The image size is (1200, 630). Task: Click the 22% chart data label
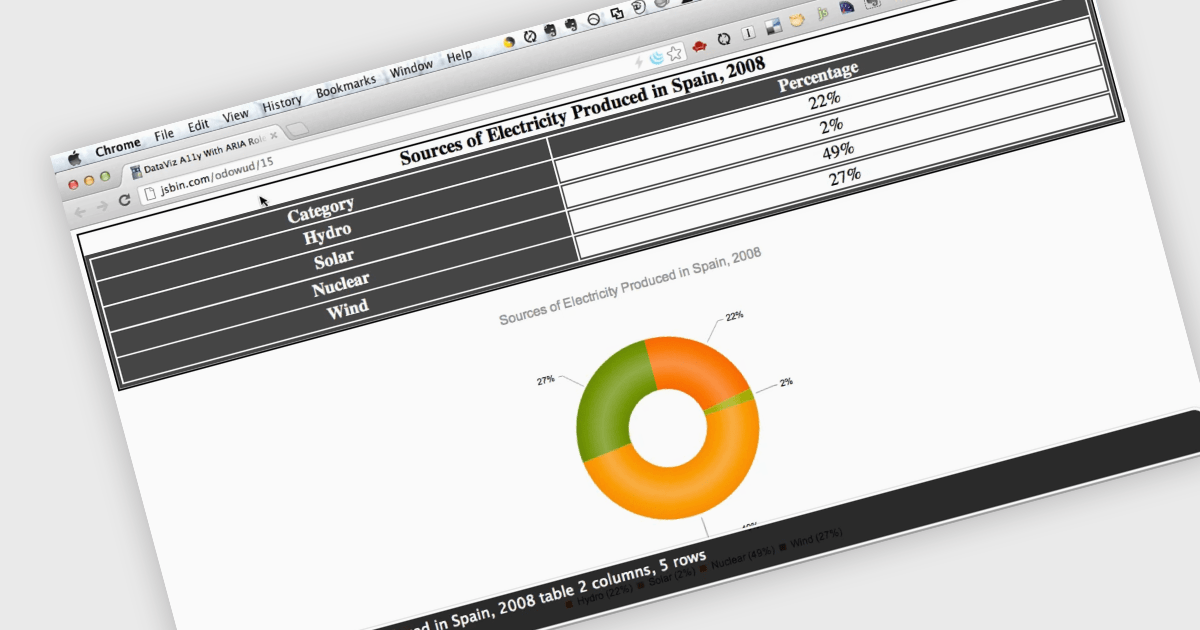734,316
